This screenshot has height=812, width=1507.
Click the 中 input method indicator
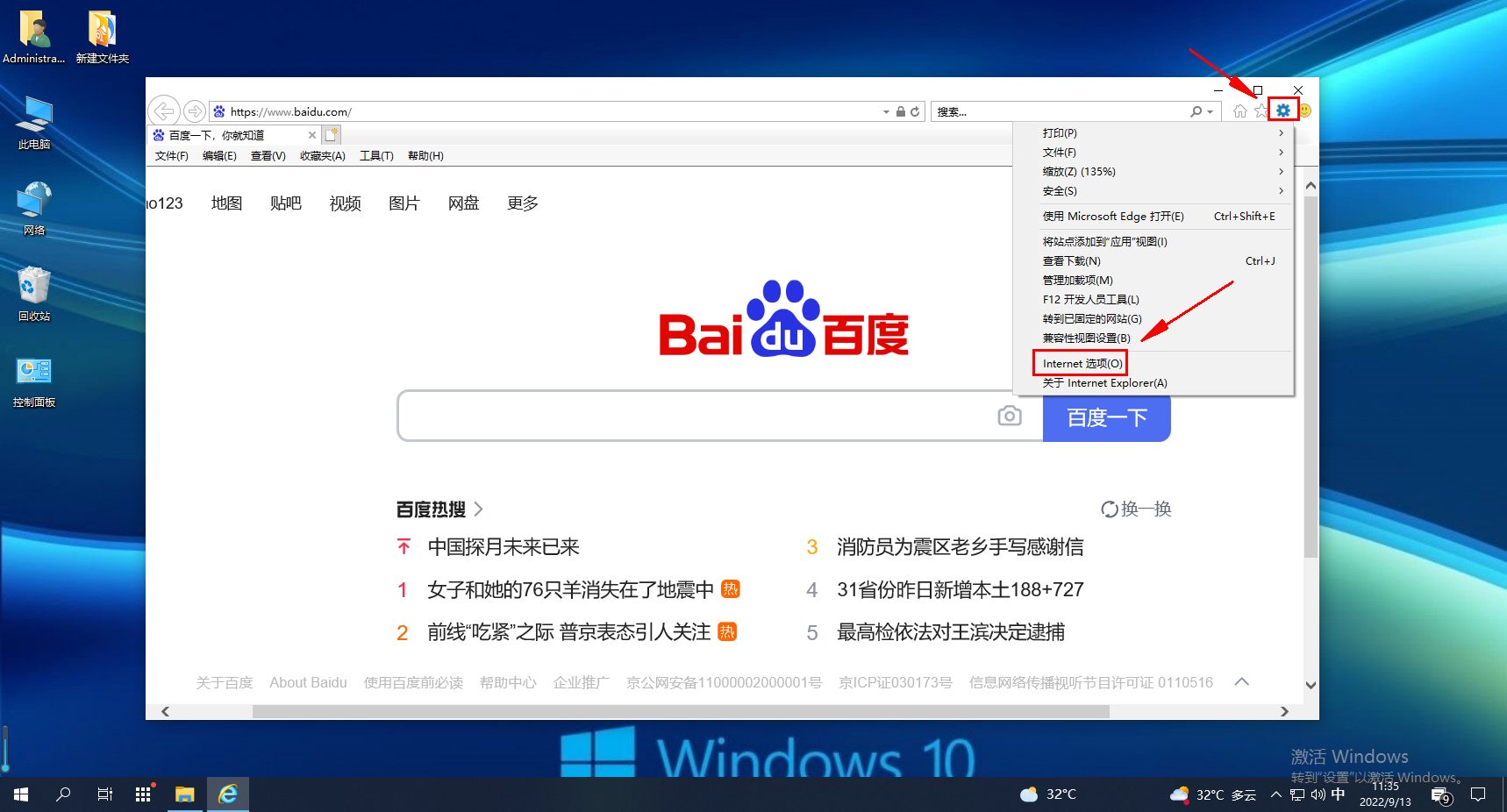(1338, 794)
